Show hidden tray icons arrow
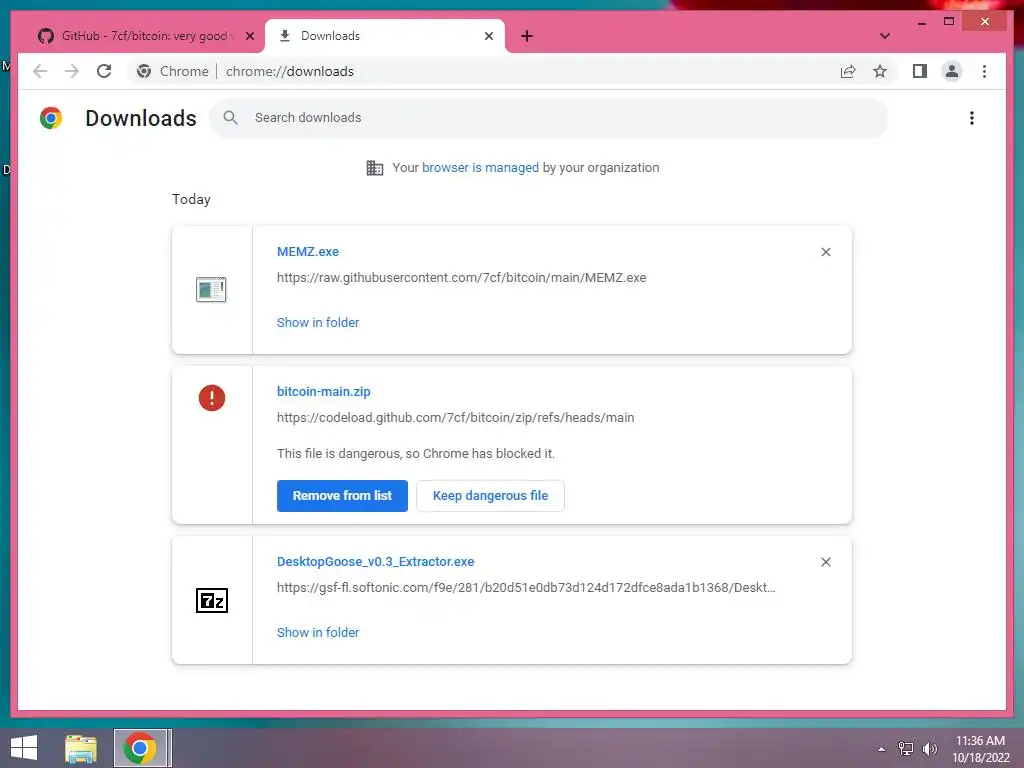 click(882, 749)
